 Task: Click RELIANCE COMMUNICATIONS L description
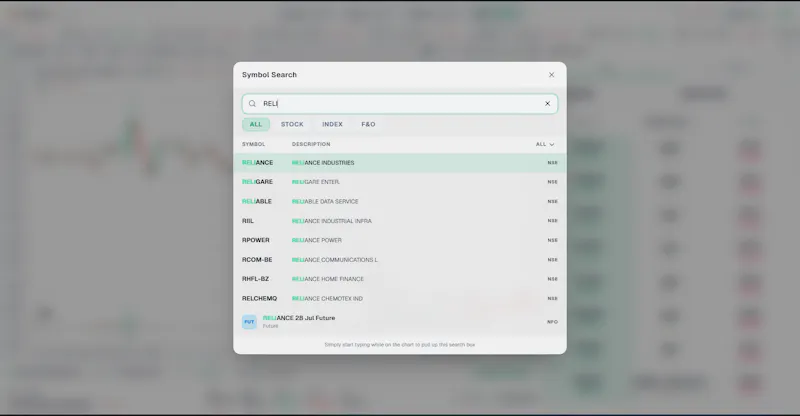tap(335, 260)
